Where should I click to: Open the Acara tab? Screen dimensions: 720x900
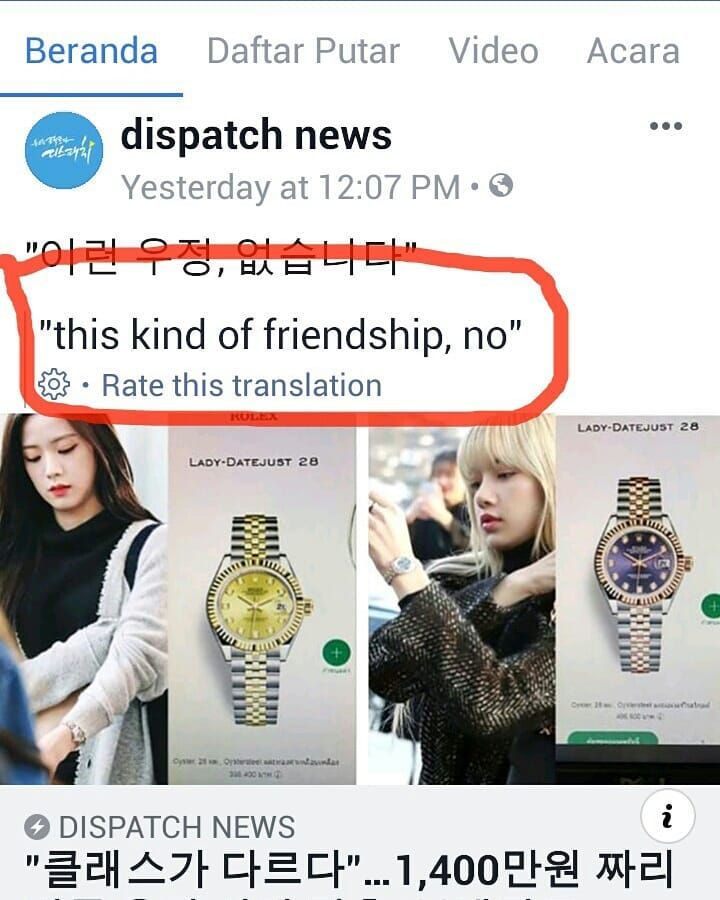pos(633,51)
